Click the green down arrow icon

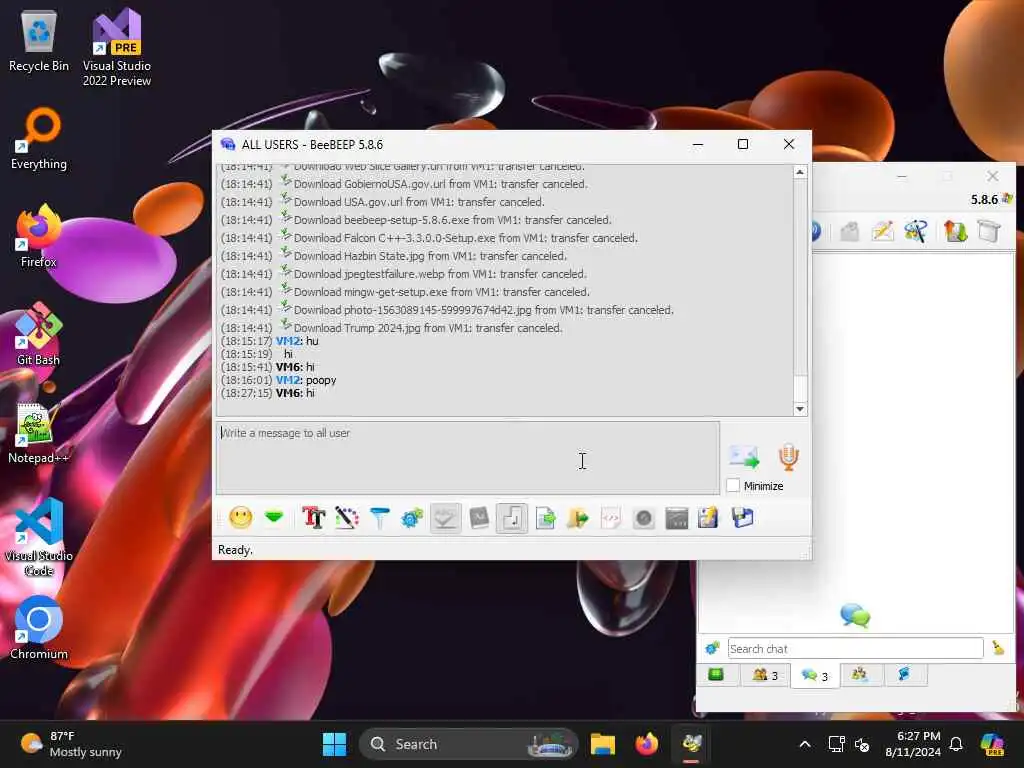point(274,518)
